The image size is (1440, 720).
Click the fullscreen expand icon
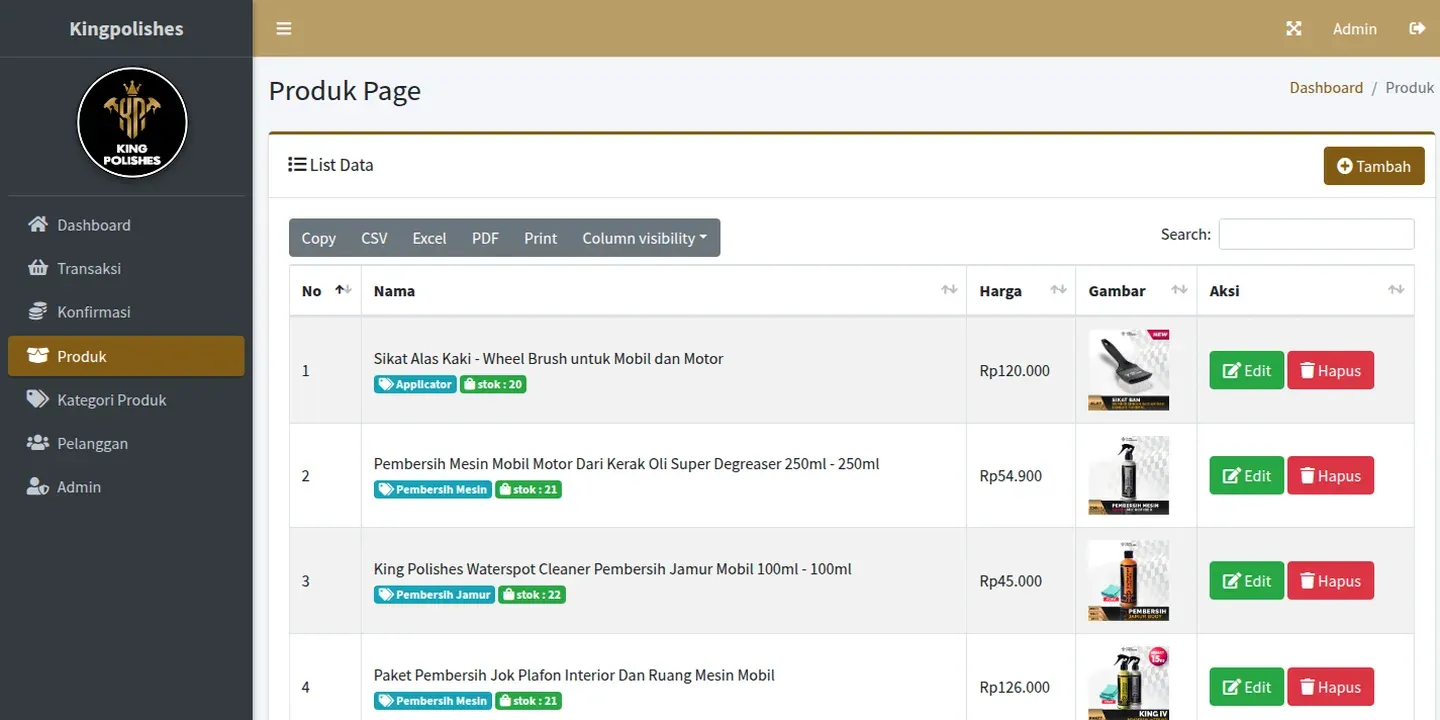1294,28
